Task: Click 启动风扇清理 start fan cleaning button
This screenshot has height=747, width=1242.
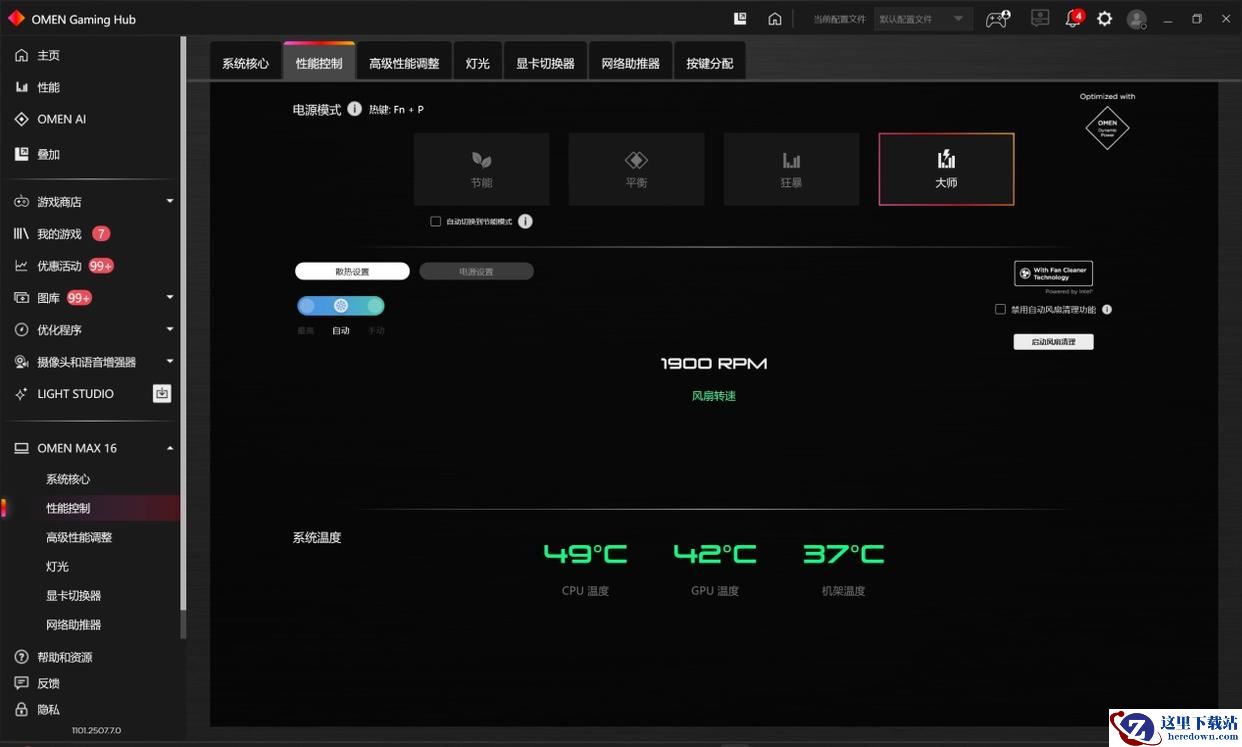Action: click(1053, 342)
